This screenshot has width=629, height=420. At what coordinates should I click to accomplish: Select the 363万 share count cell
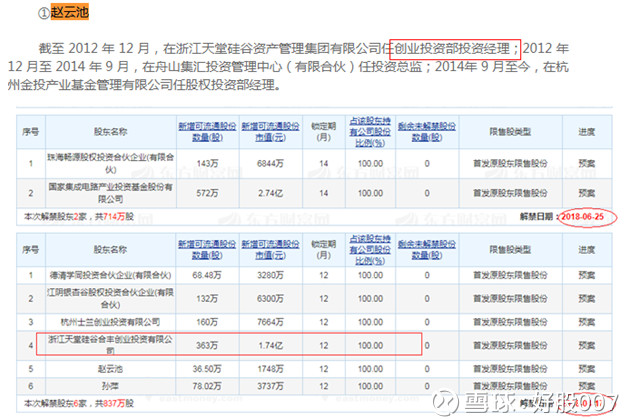[207, 345]
